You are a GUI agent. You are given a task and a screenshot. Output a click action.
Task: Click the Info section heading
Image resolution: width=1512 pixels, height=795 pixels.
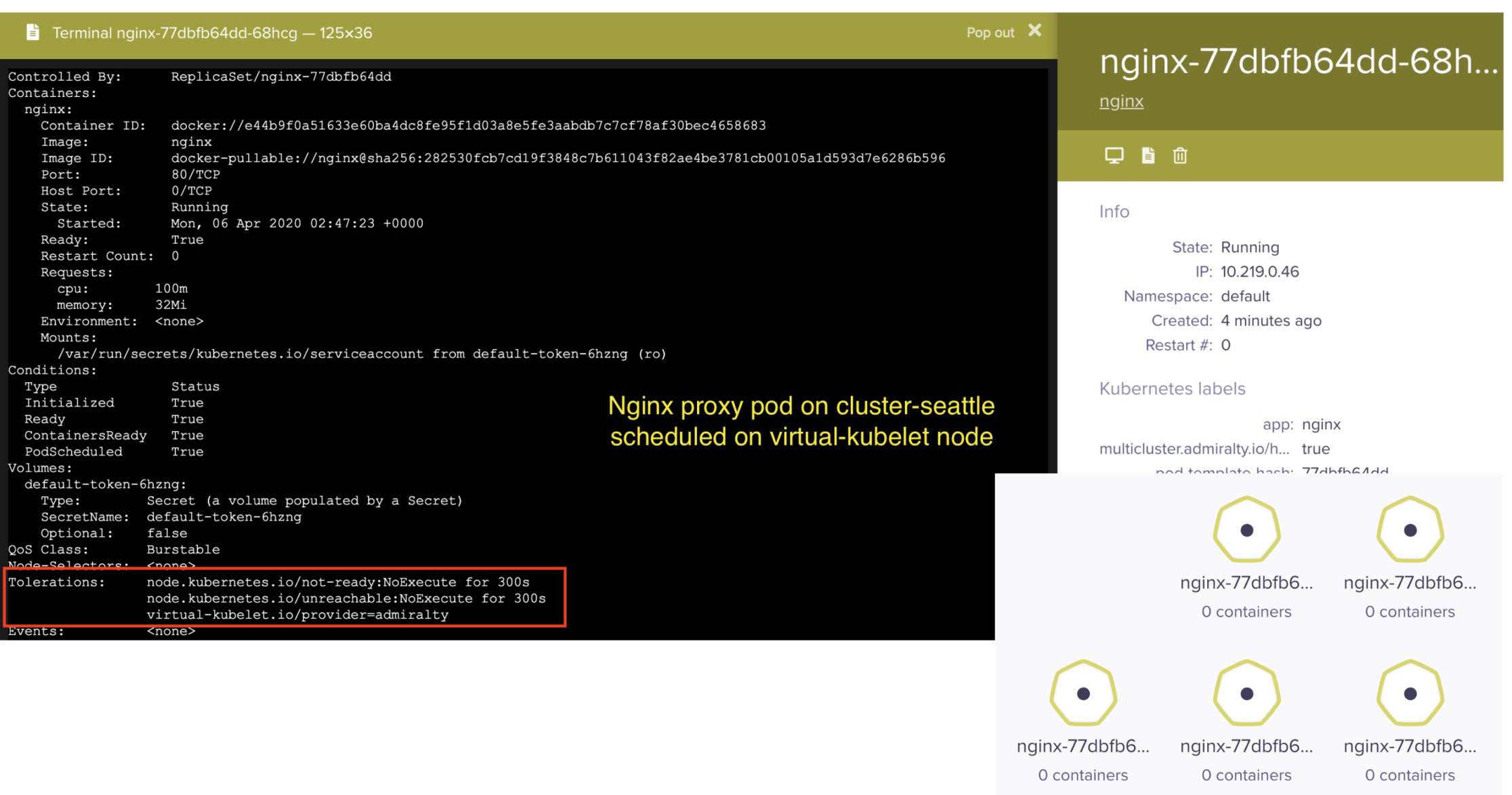coord(1114,211)
